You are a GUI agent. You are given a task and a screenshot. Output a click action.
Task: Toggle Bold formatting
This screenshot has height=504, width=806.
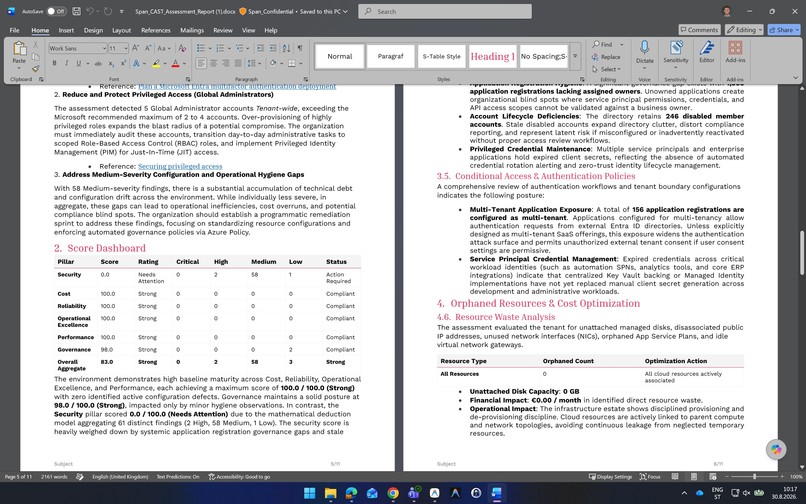(54, 63)
